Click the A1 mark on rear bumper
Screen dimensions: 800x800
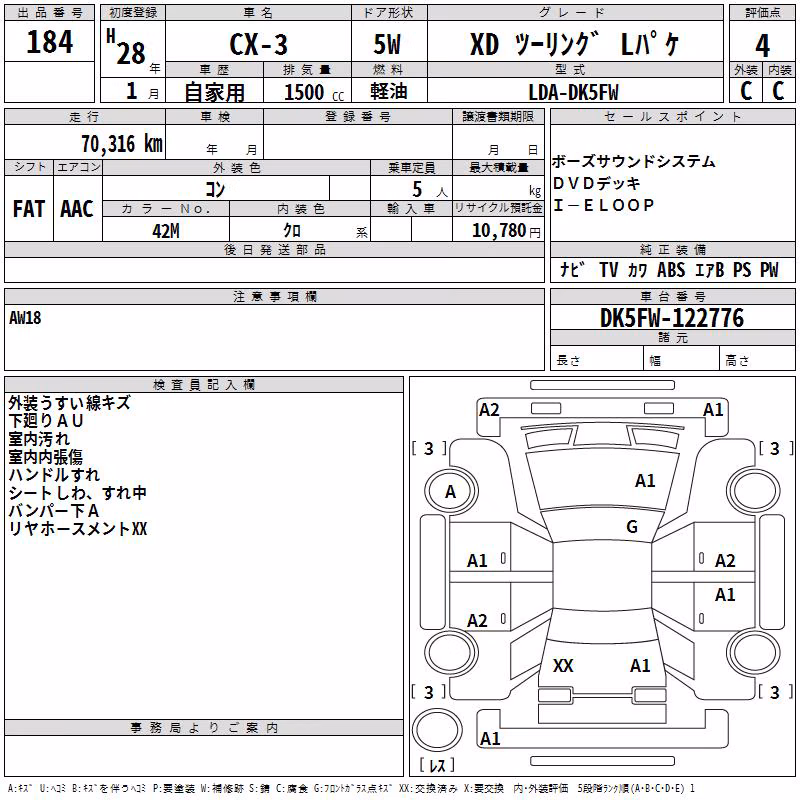tap(490, 738)
